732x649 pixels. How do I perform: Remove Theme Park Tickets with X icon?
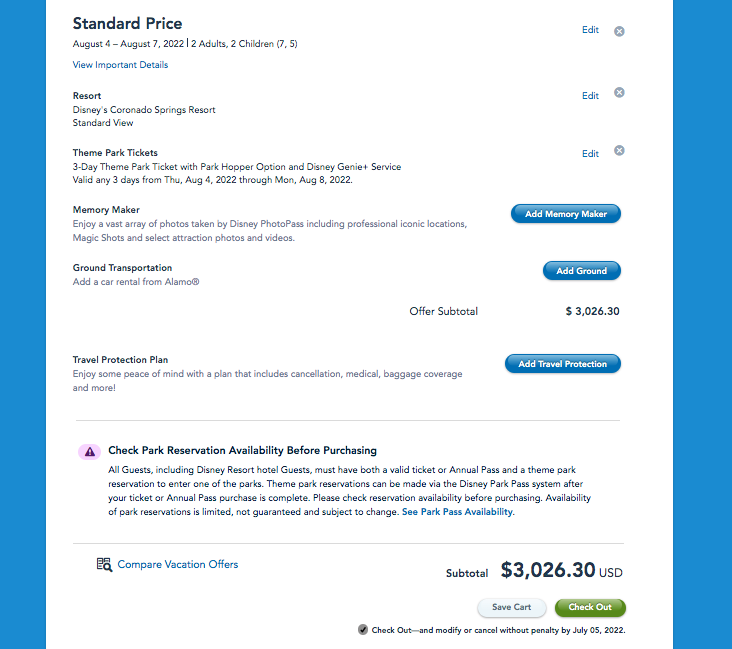point(619,151)
